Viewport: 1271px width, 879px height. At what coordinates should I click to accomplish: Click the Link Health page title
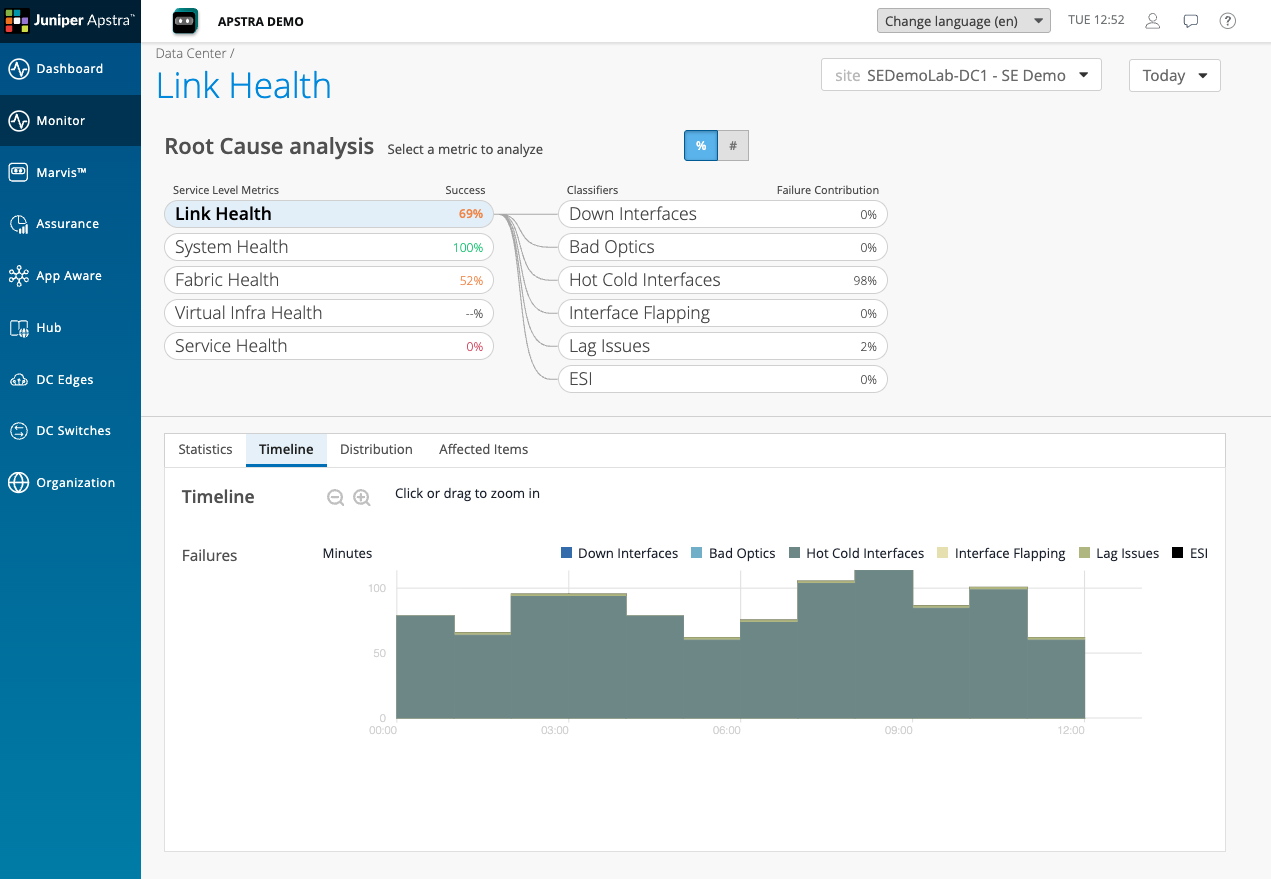[x=244, y=85]
